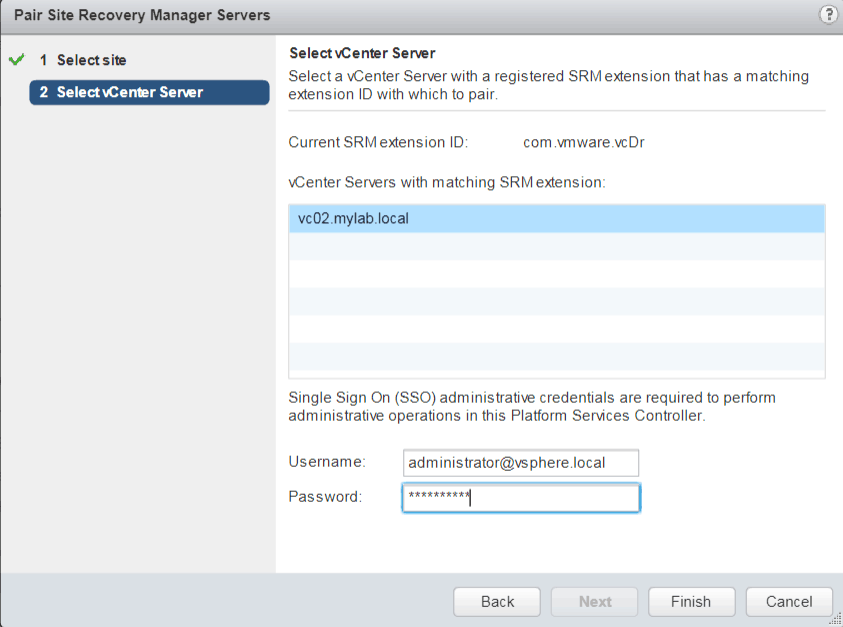Viewport: 843px width, 627px height.
Task: Cancel the pairing wizard
Action: click(x=789, y=601)
